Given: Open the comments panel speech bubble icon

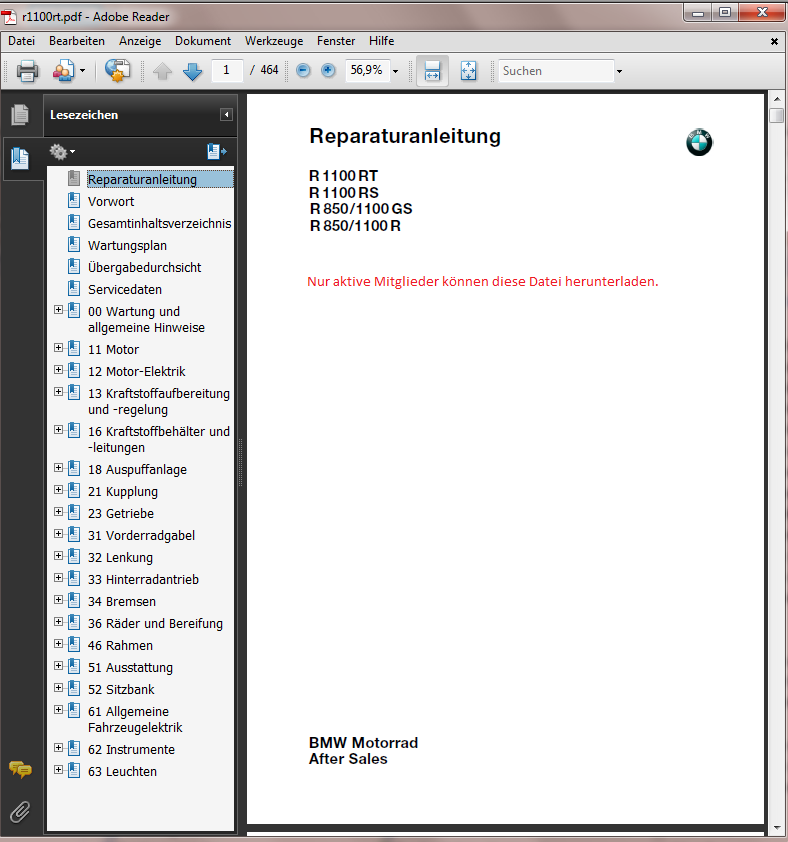Looking at the screenshot, I should point(20,769).
